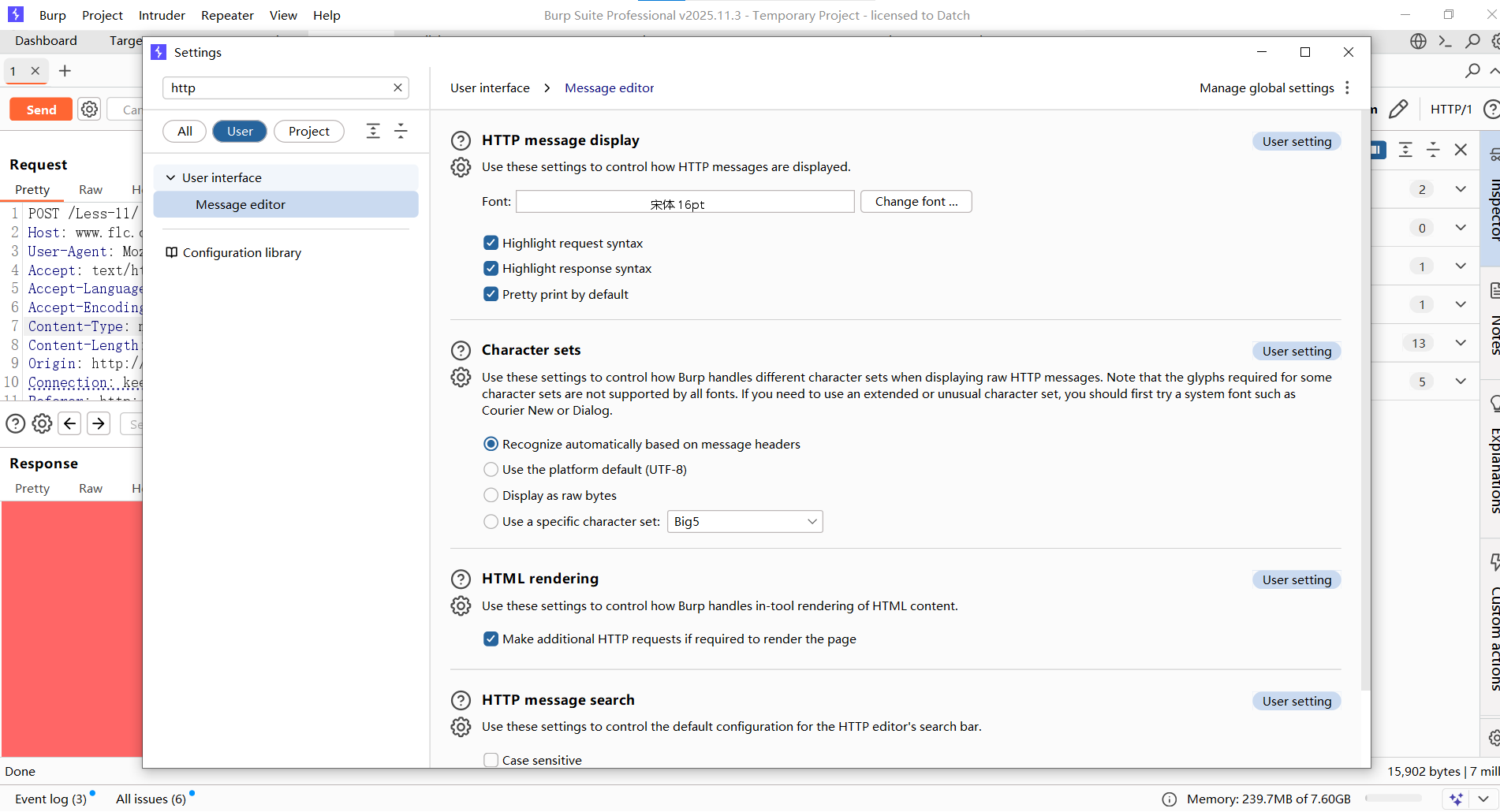This screenshot has width=1500, height=812.
Task: Filter settings by All
Action: pyautogui.click(x=185, y=131)
